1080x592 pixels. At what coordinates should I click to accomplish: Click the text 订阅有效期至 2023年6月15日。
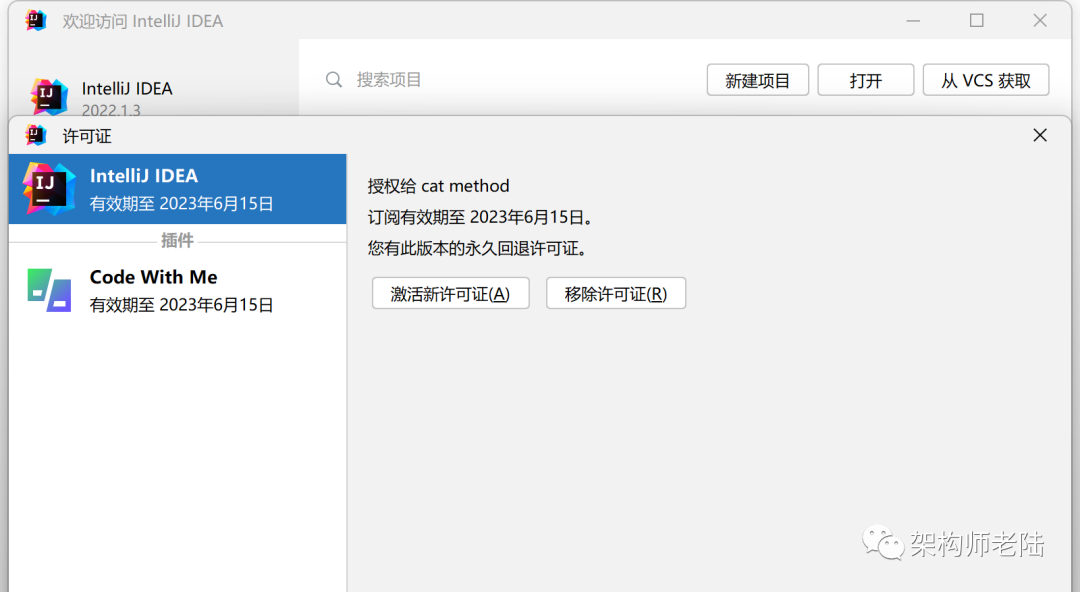[x=481, y=217]
